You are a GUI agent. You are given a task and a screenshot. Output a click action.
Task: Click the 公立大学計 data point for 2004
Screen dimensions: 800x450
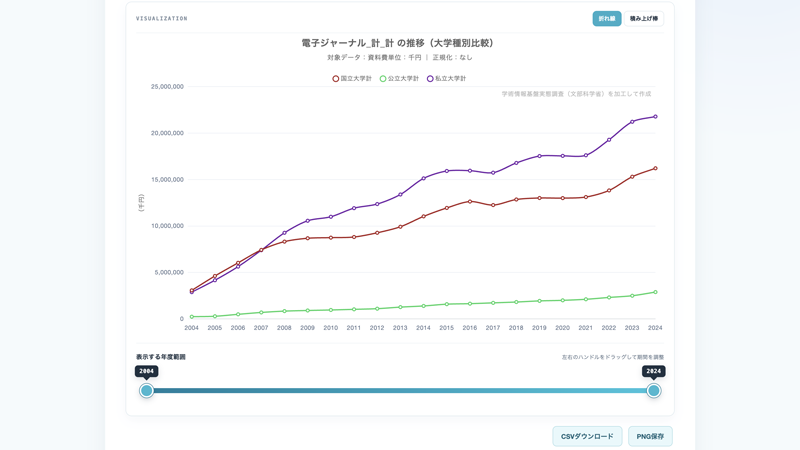(192, 317)
